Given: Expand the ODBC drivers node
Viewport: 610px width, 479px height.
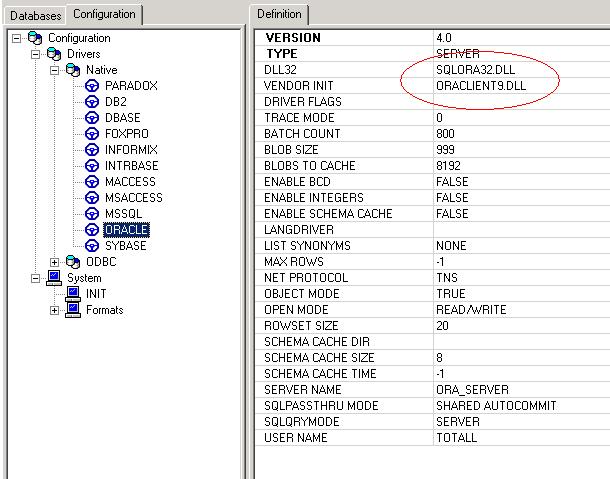Looking at the screenshot, I should click(x=55, y=262).
